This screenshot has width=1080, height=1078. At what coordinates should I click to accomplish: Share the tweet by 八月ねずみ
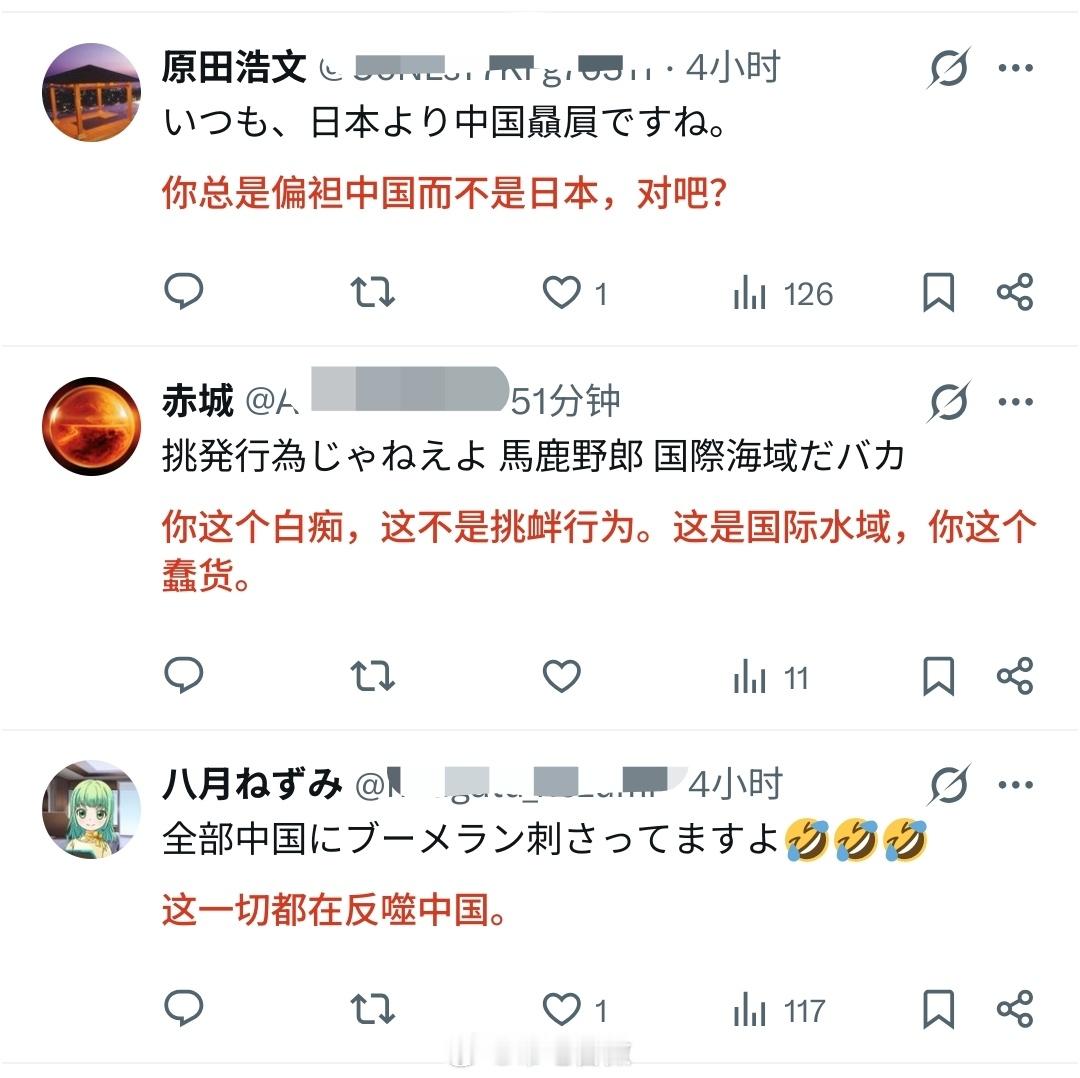(x=1015, y=1009)
